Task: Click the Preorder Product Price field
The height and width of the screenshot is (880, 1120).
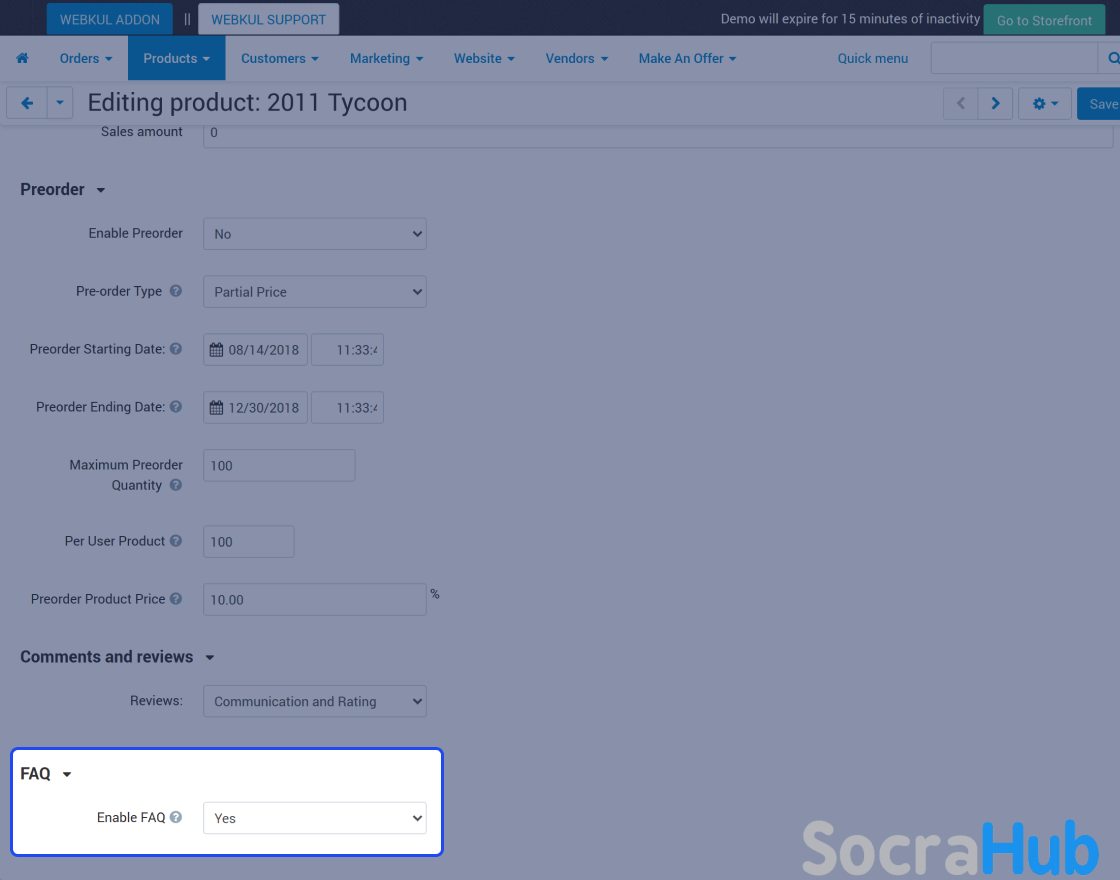Action: pos(314,599)
